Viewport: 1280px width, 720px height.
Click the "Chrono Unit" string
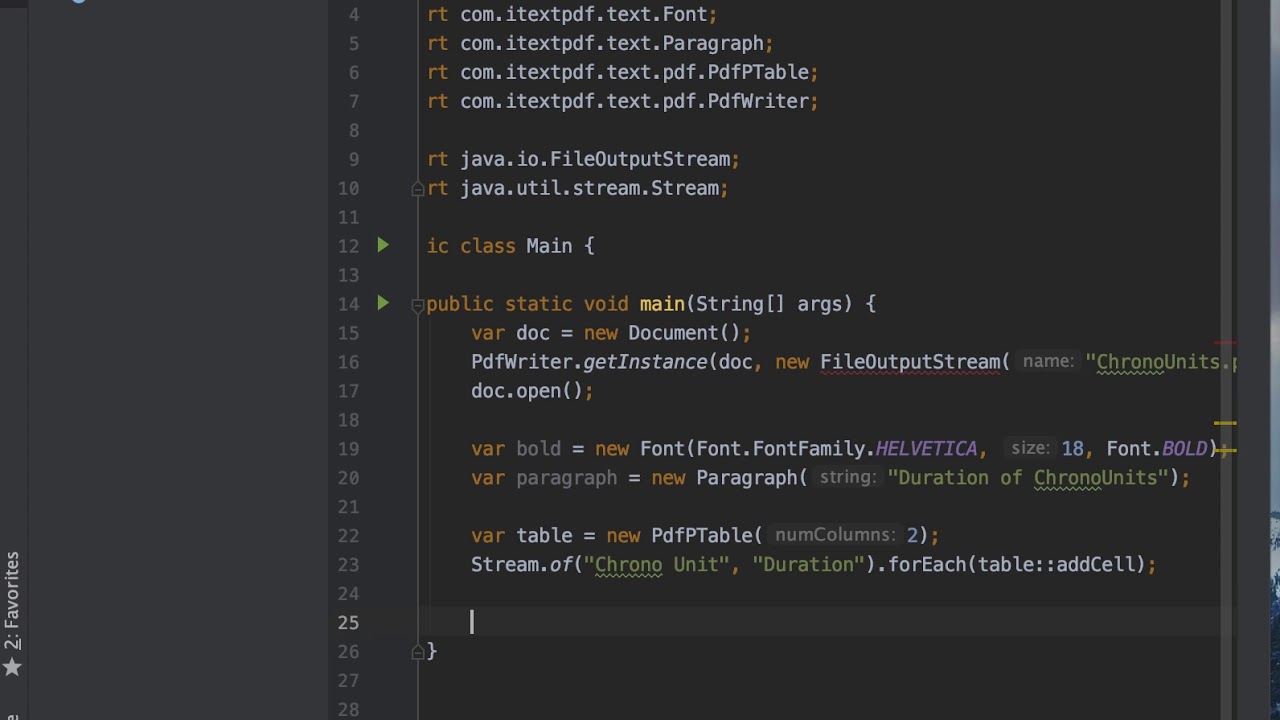[x=656, y=565]
